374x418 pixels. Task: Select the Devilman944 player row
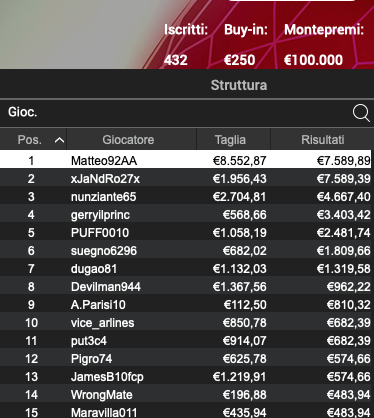tap(187, 285)
